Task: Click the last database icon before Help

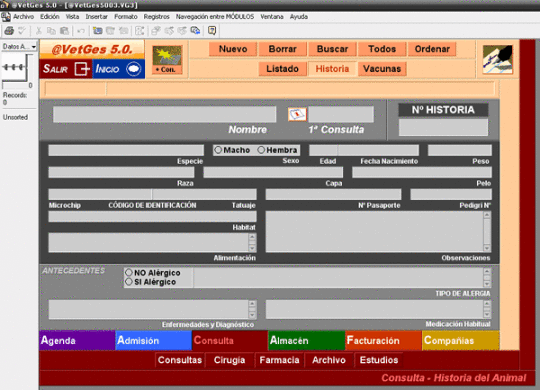Action: 195,31
